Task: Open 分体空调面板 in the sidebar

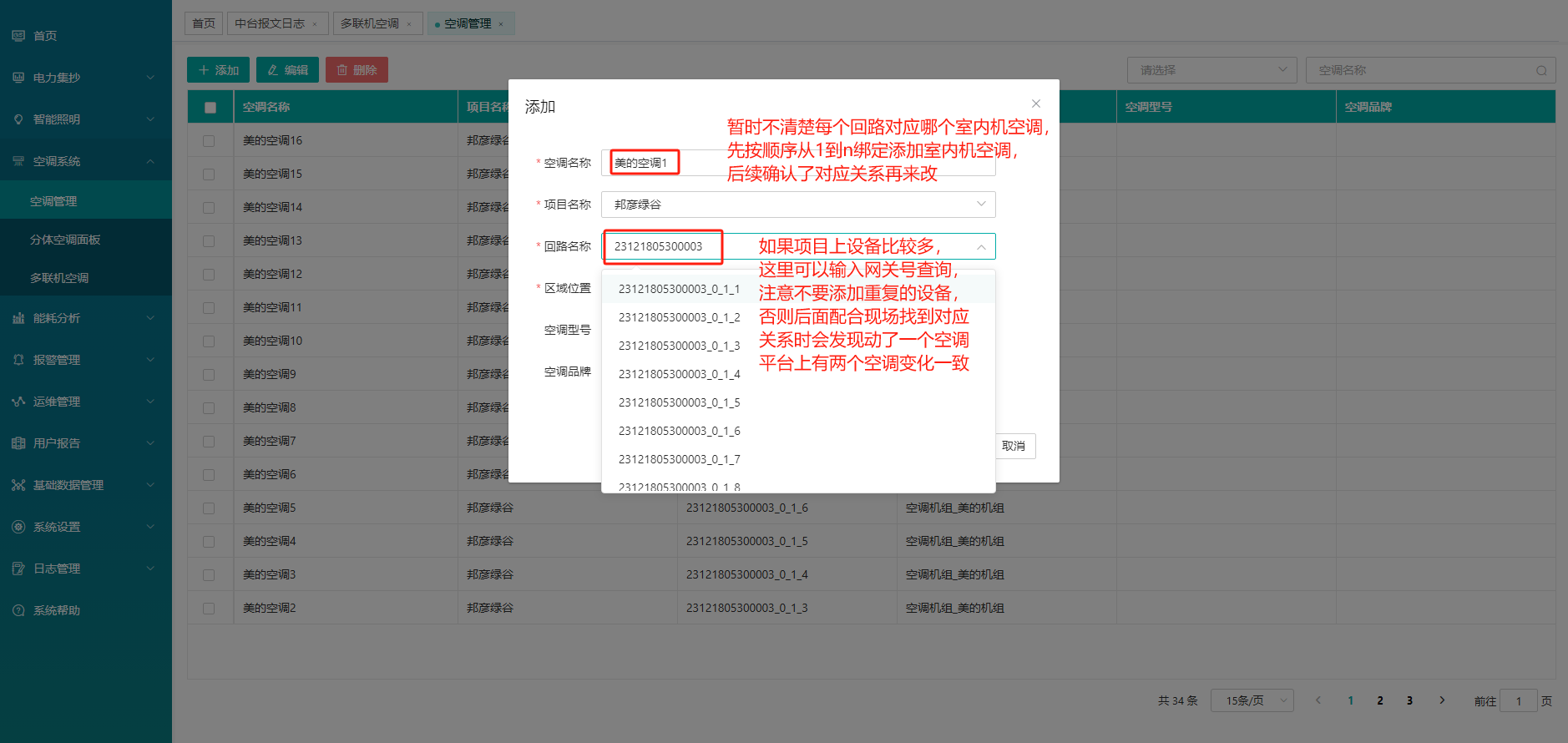Action: (x=65, y=240)
